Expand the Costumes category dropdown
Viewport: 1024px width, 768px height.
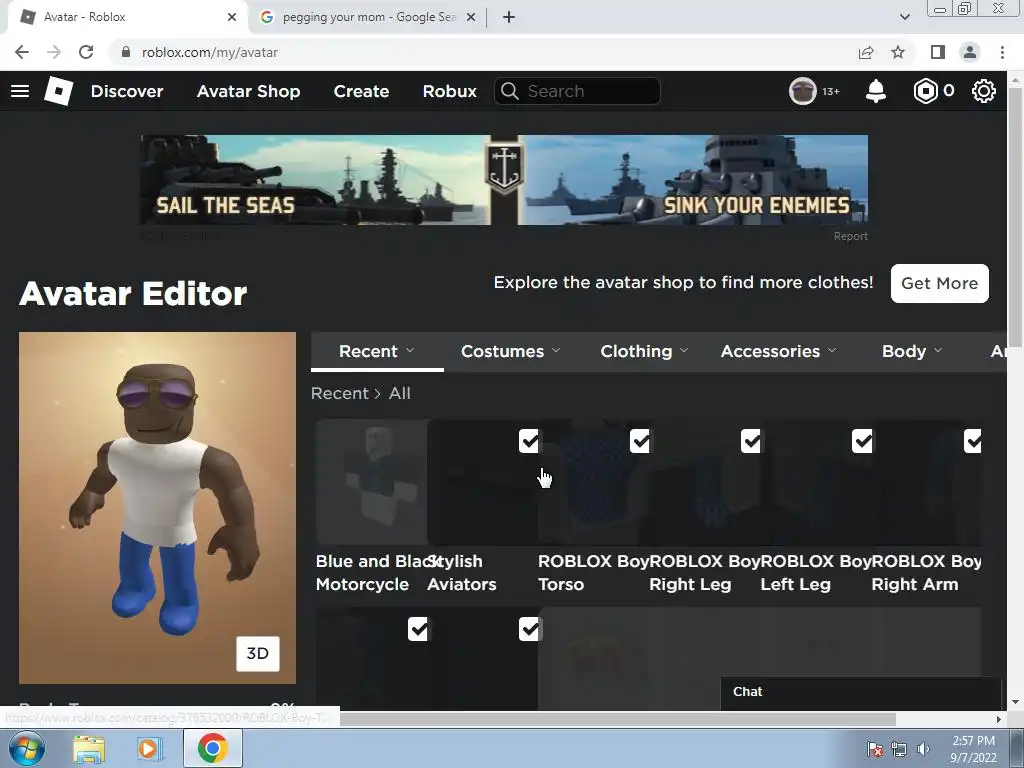[510, 351]
